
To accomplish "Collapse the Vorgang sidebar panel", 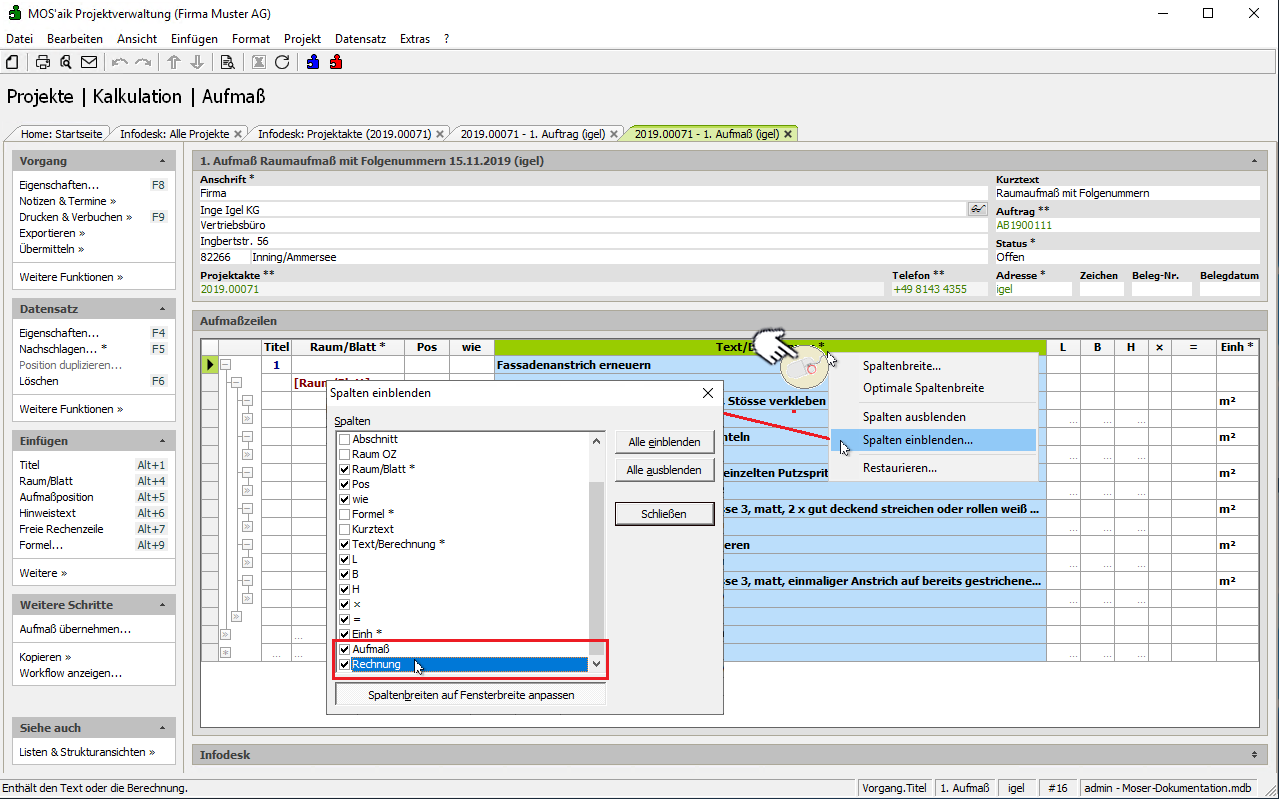I will click(x=162, y=161).
